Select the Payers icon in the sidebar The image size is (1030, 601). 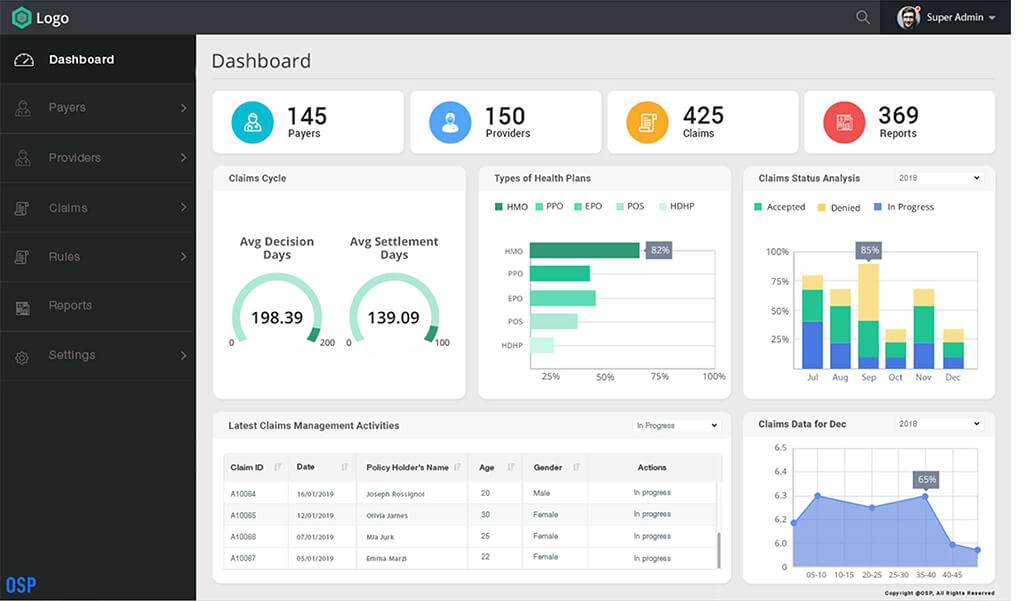22,107
